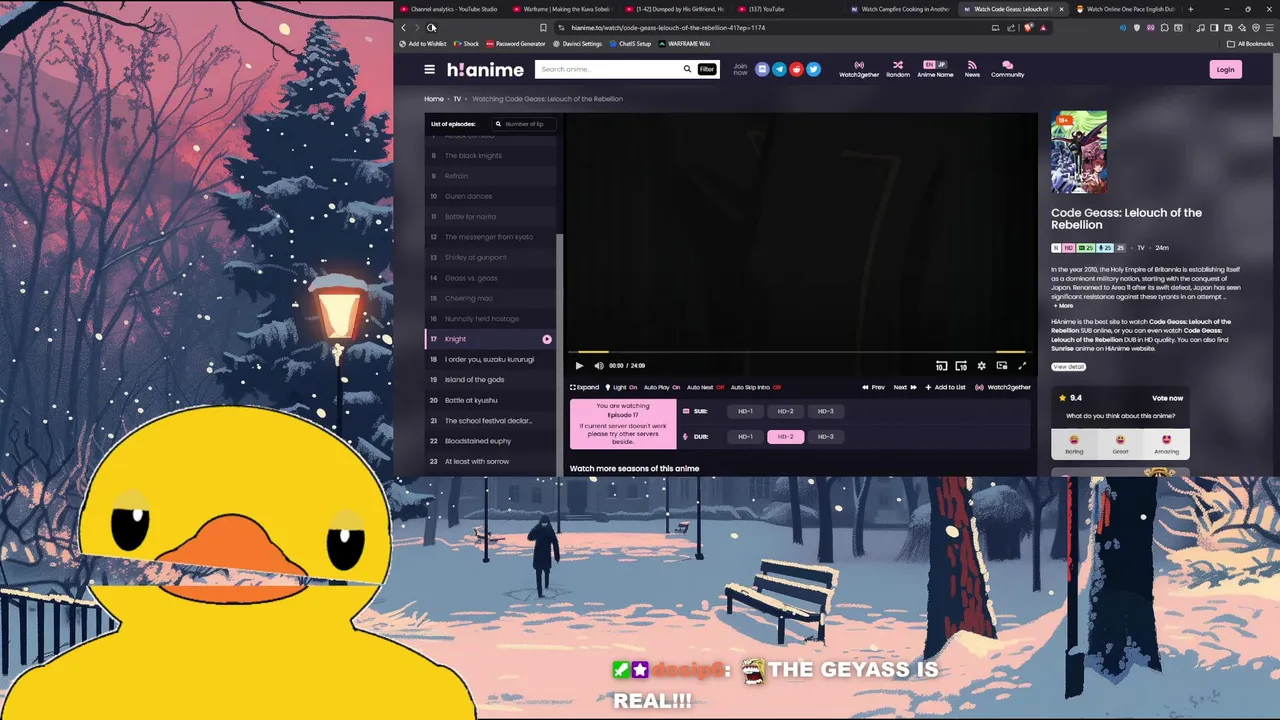Switch to Watch Campfire Cooking tab
Screen dimensions: 1280x720
[x=901, y=9]
